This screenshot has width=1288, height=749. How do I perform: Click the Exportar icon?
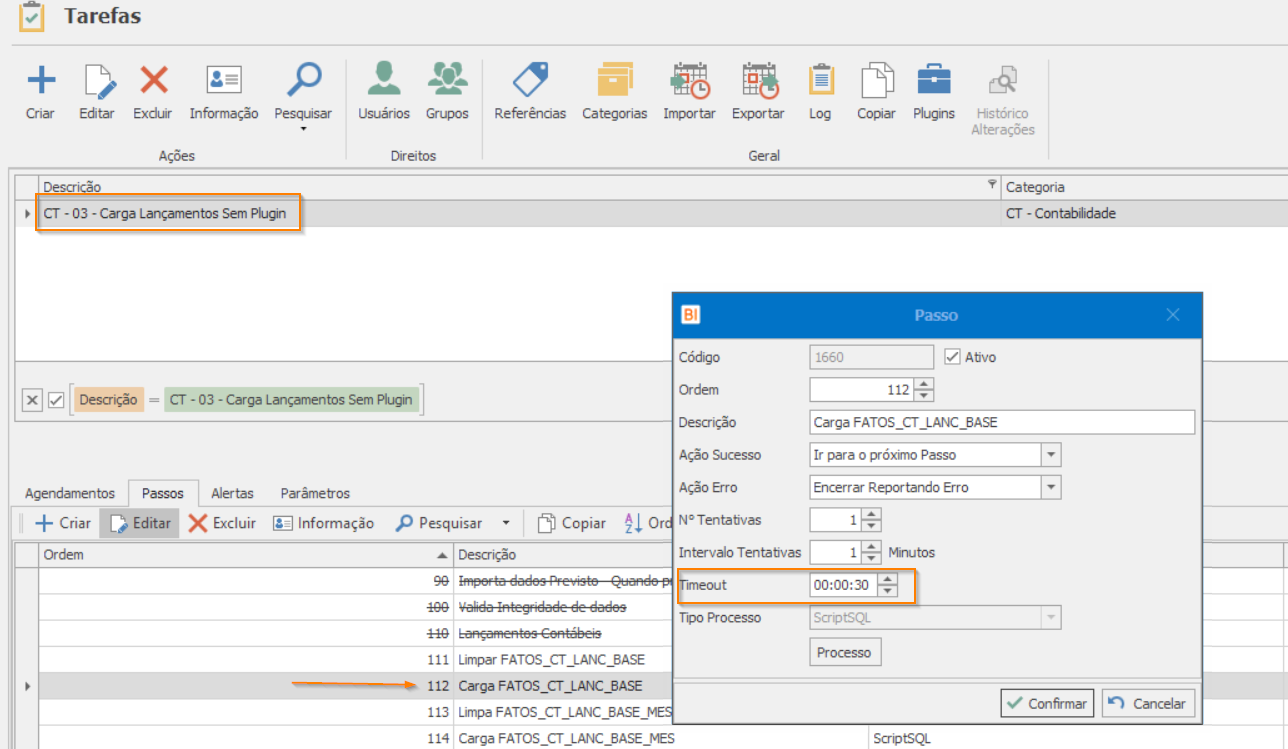pyautogui.click(x=758, y=80)
